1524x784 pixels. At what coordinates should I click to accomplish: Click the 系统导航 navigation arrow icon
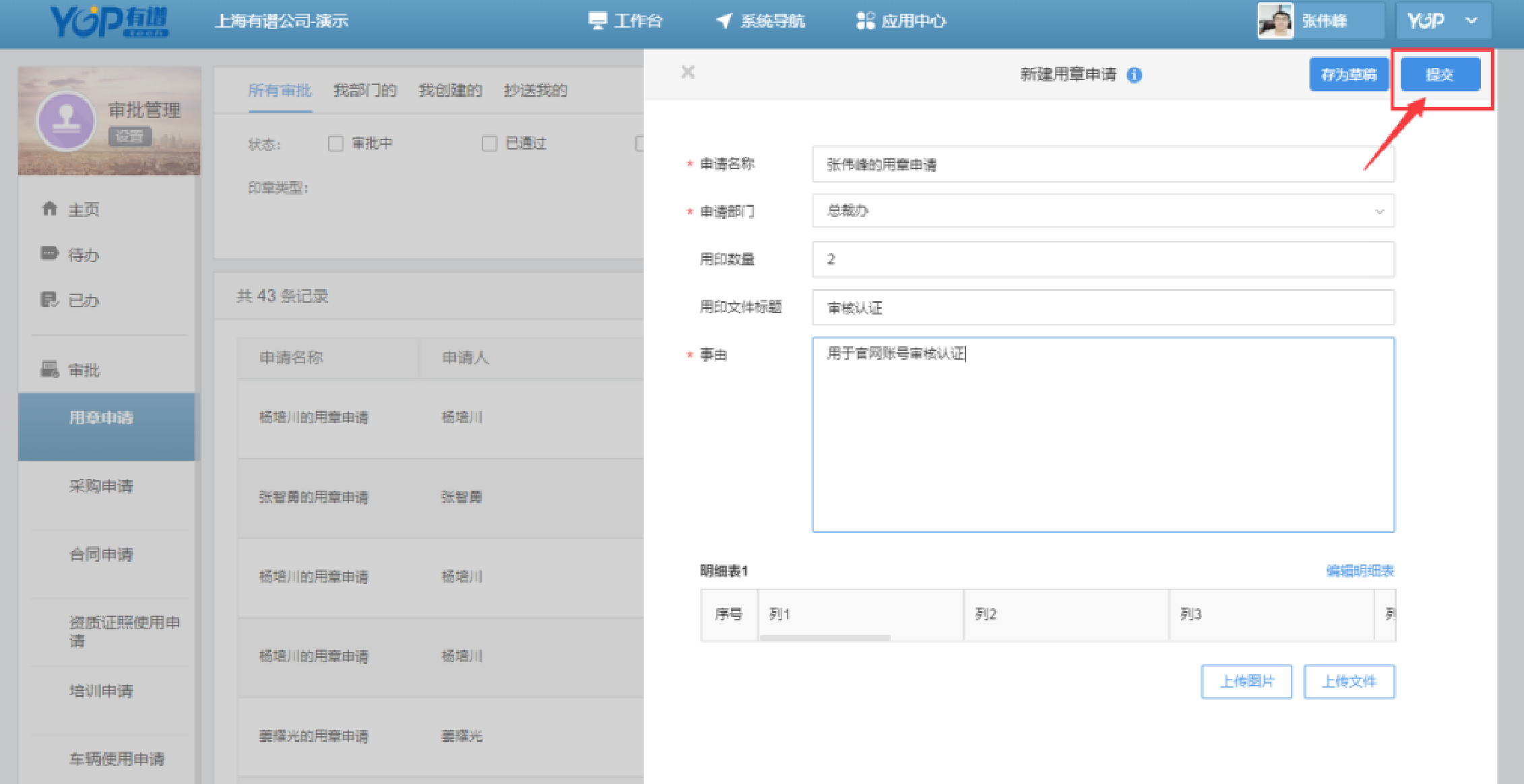[724, 21]
